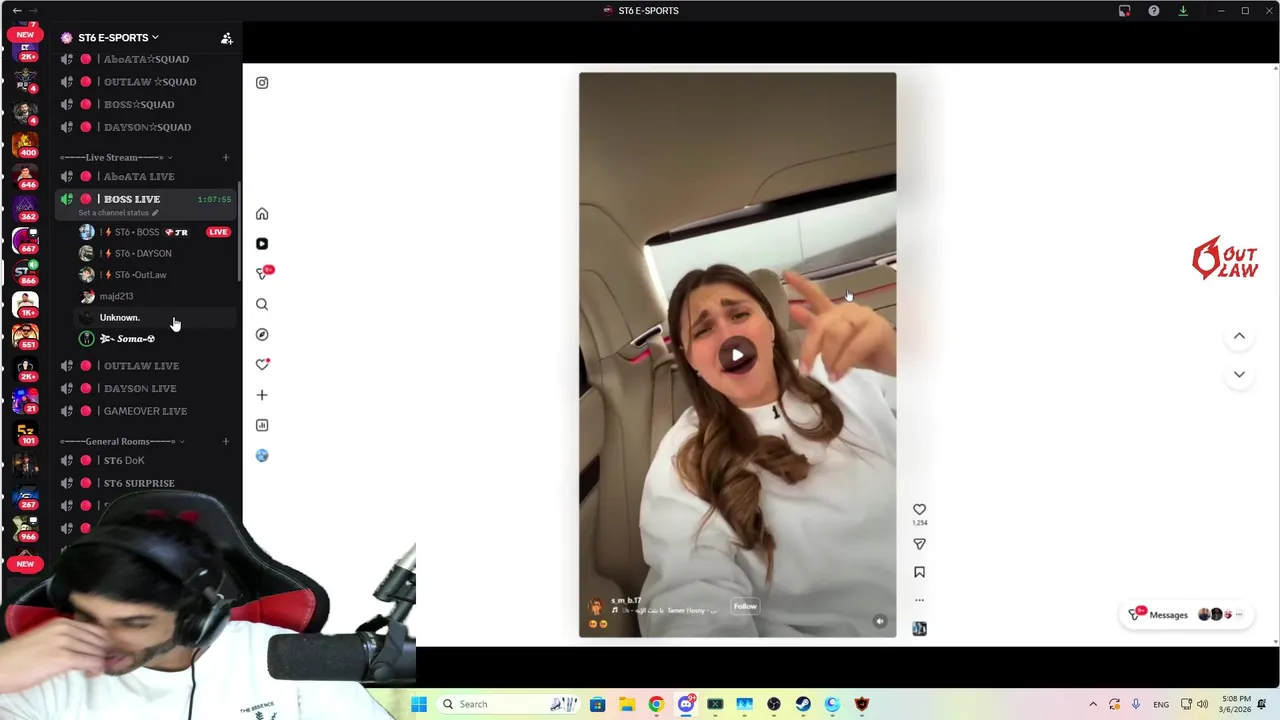Open the dashboard chart icon in Instagram sidebar
The image size is (1280, 720).
pyautogui.click(x=262, y=425)
